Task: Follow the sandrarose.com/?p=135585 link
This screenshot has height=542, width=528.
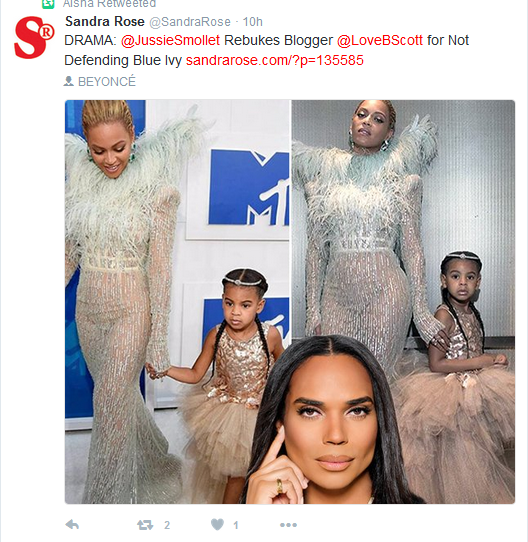Action: click(275, 60)
